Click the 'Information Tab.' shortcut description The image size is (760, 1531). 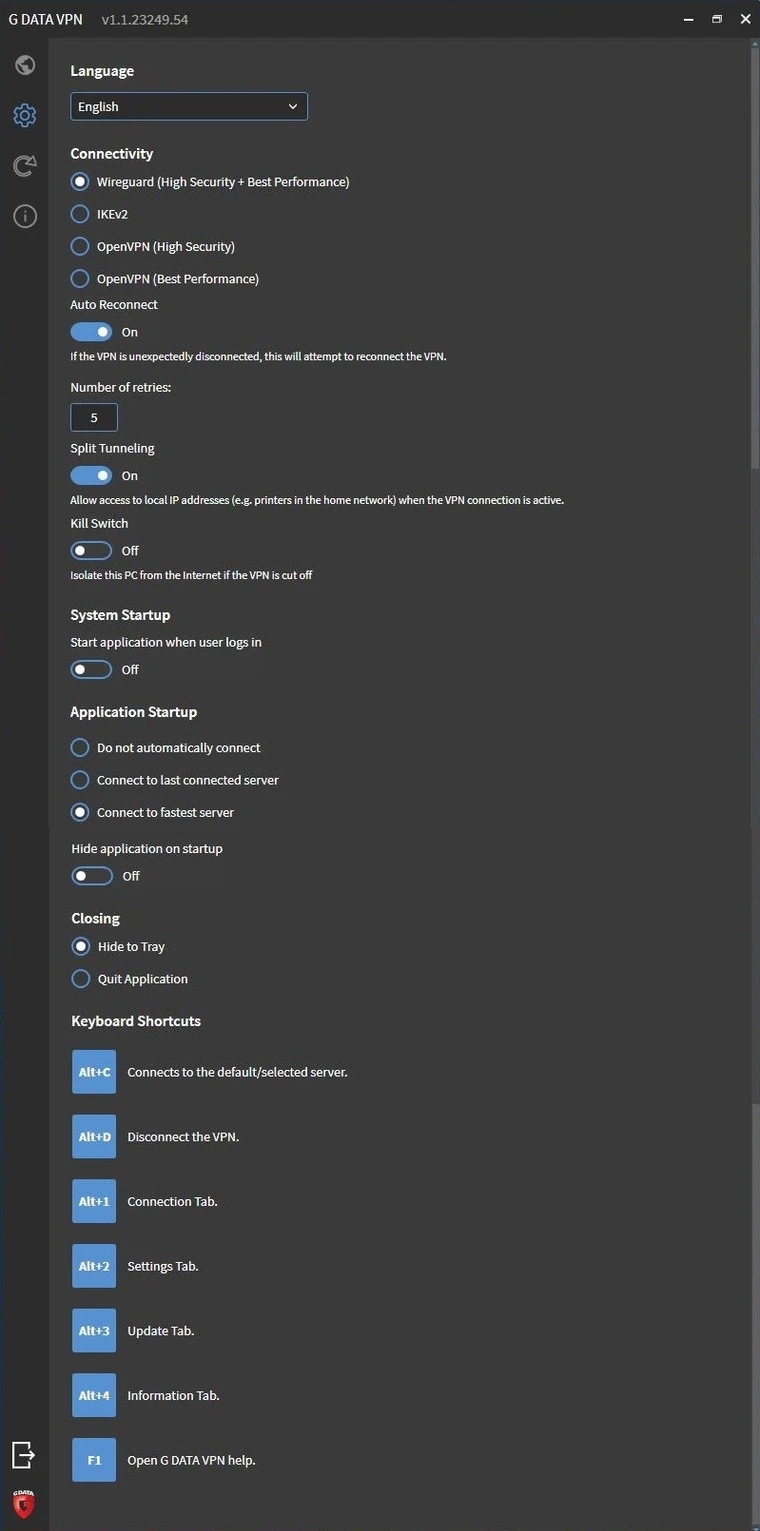[x=173, y=1395]
